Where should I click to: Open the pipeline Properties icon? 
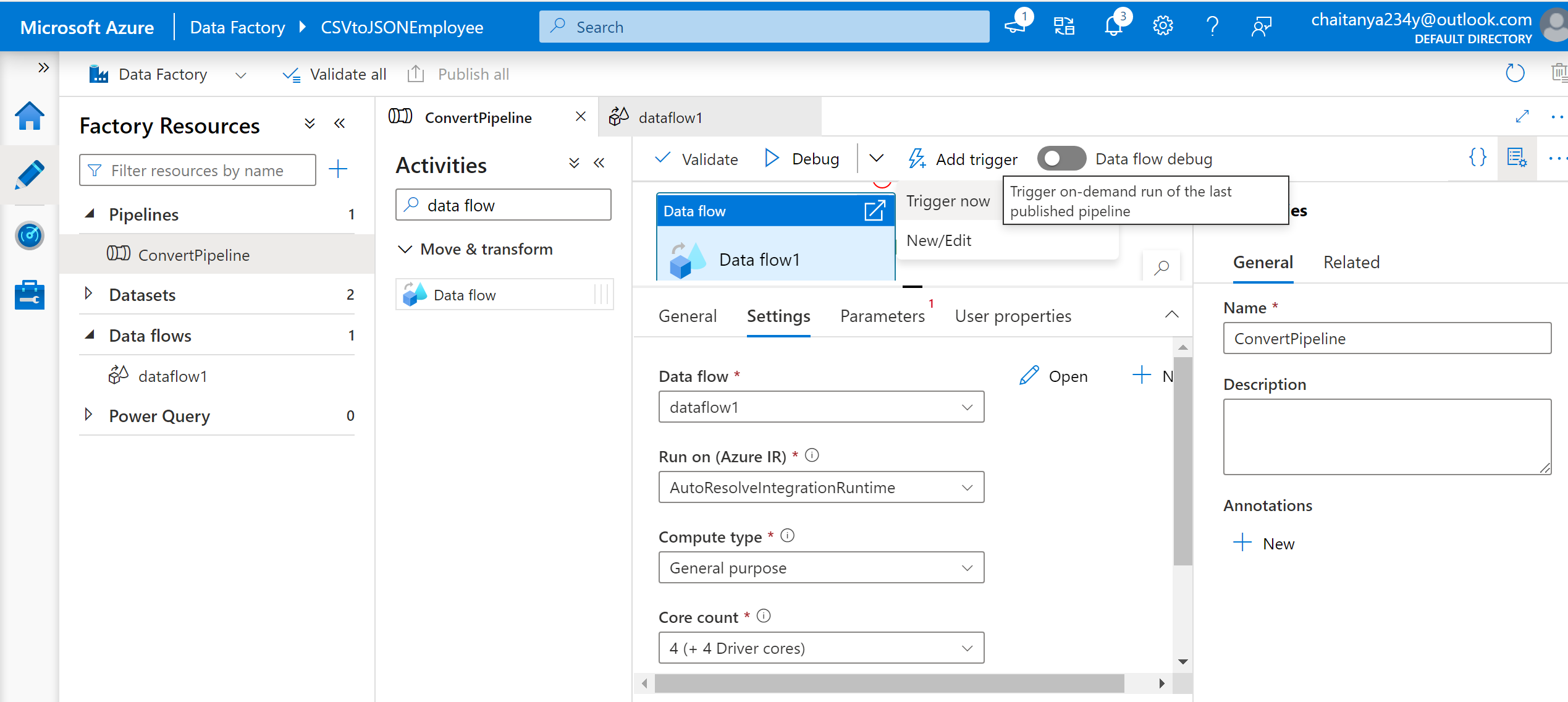pos(1517,158)
